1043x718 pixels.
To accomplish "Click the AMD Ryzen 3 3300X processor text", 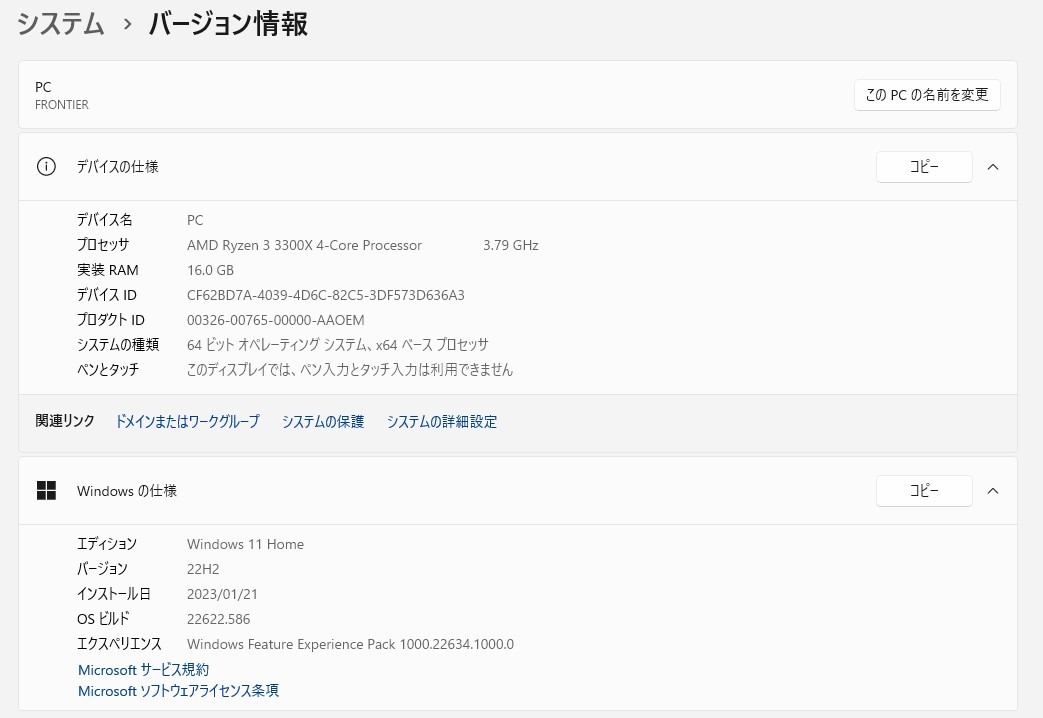I will click(x=304, y=245).
